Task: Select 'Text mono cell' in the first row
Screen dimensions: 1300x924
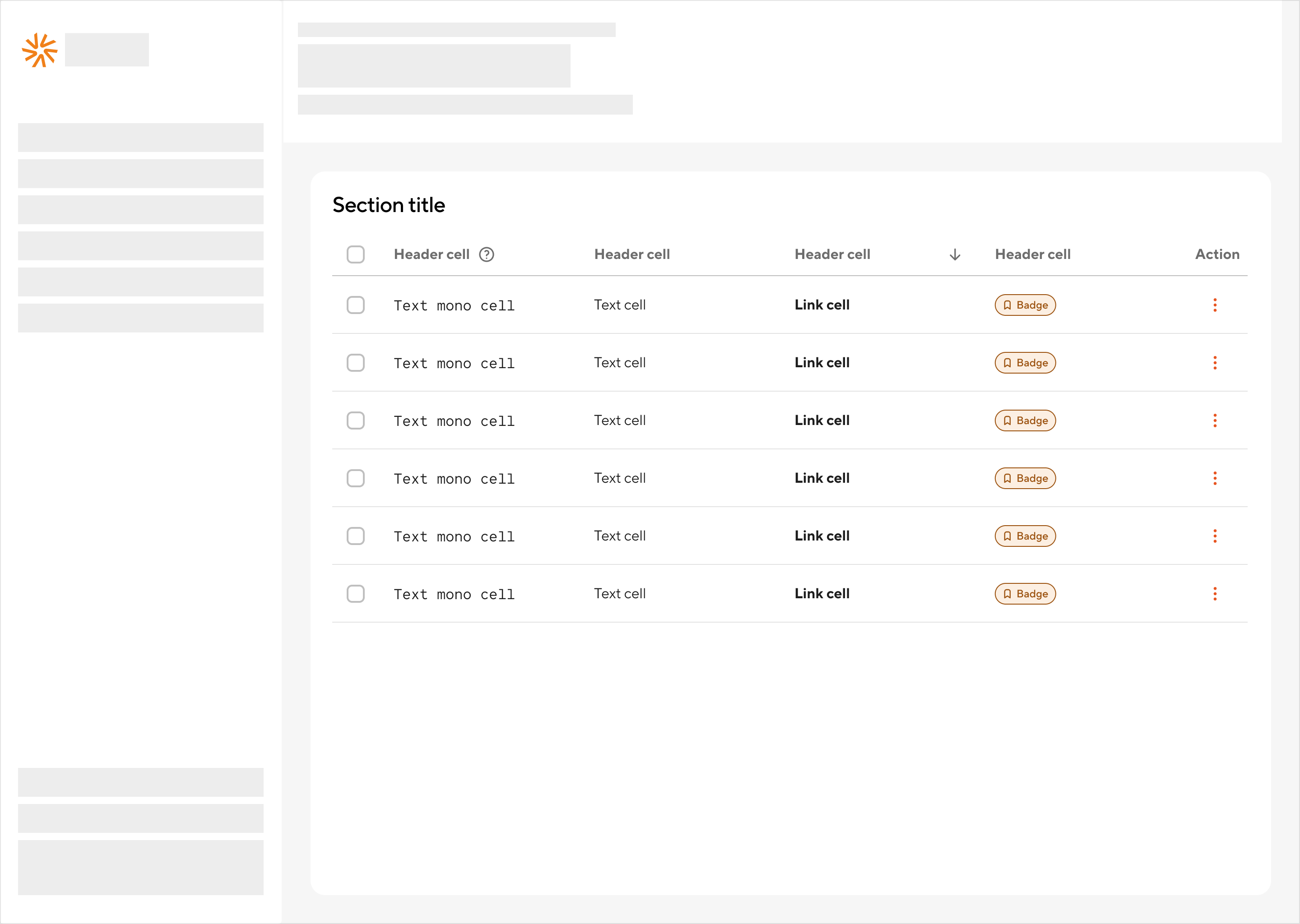Action: pyautogui.click(x=454, y=306)
